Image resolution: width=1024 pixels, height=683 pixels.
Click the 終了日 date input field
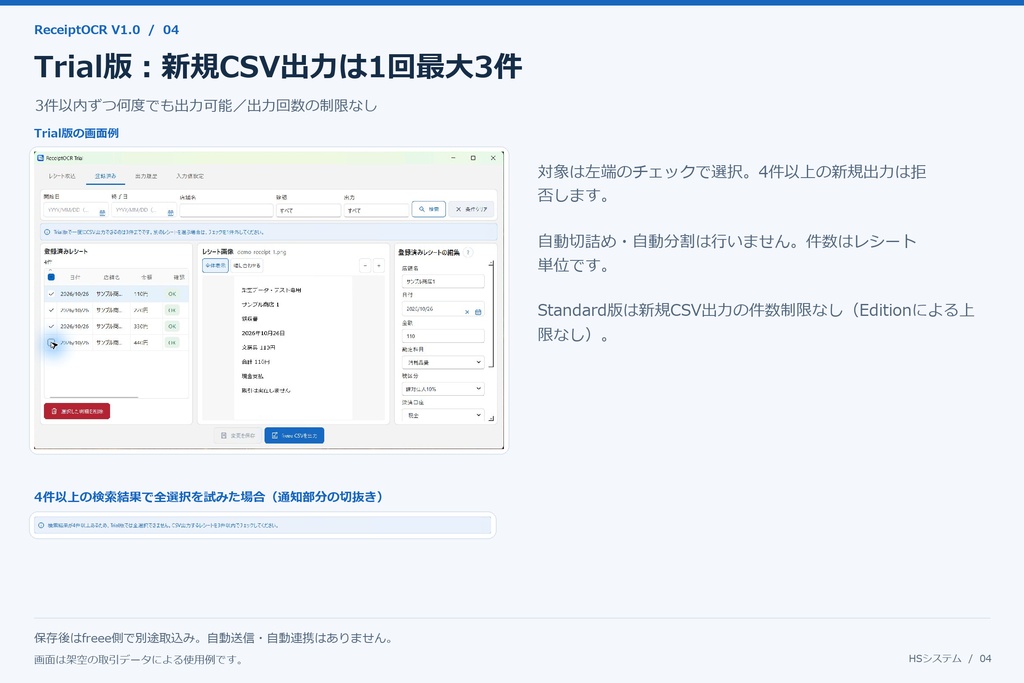click(x=144, y=210)
